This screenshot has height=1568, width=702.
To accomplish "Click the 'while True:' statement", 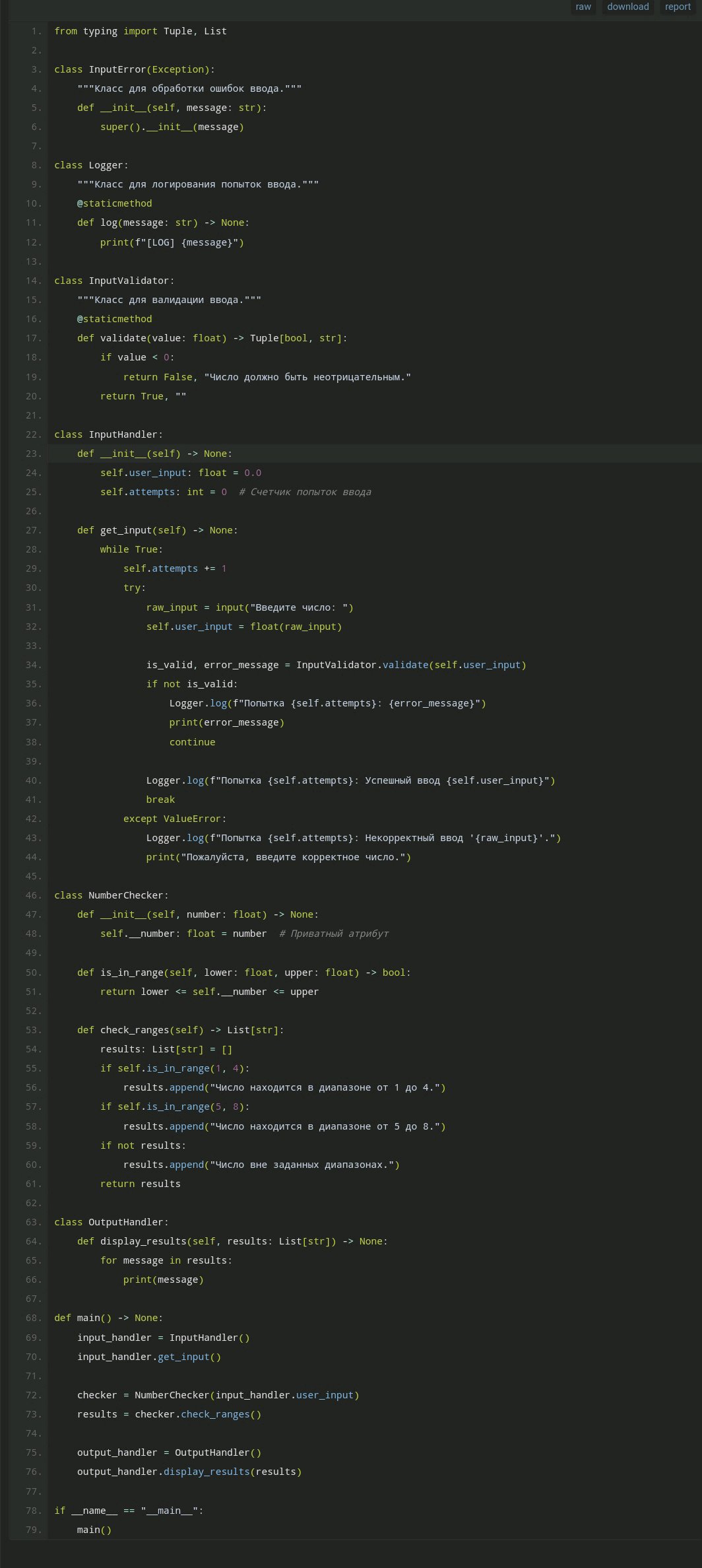I will pyautogui.click(x=131, y=549).
